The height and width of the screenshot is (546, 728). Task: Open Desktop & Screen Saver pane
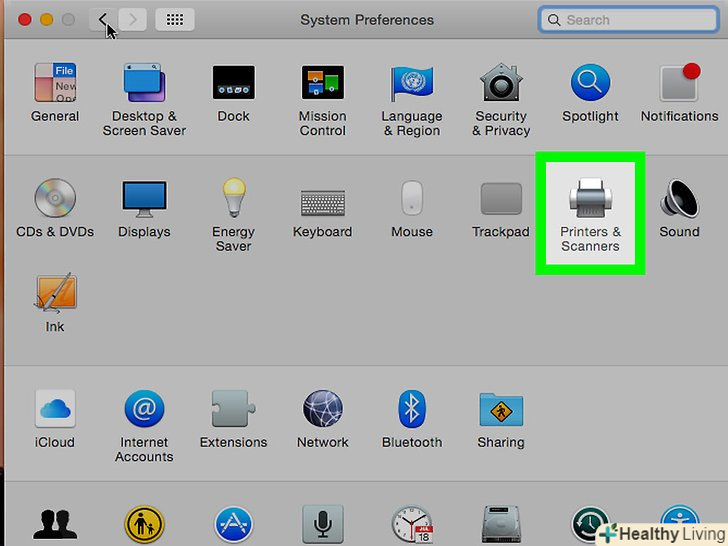144,100
